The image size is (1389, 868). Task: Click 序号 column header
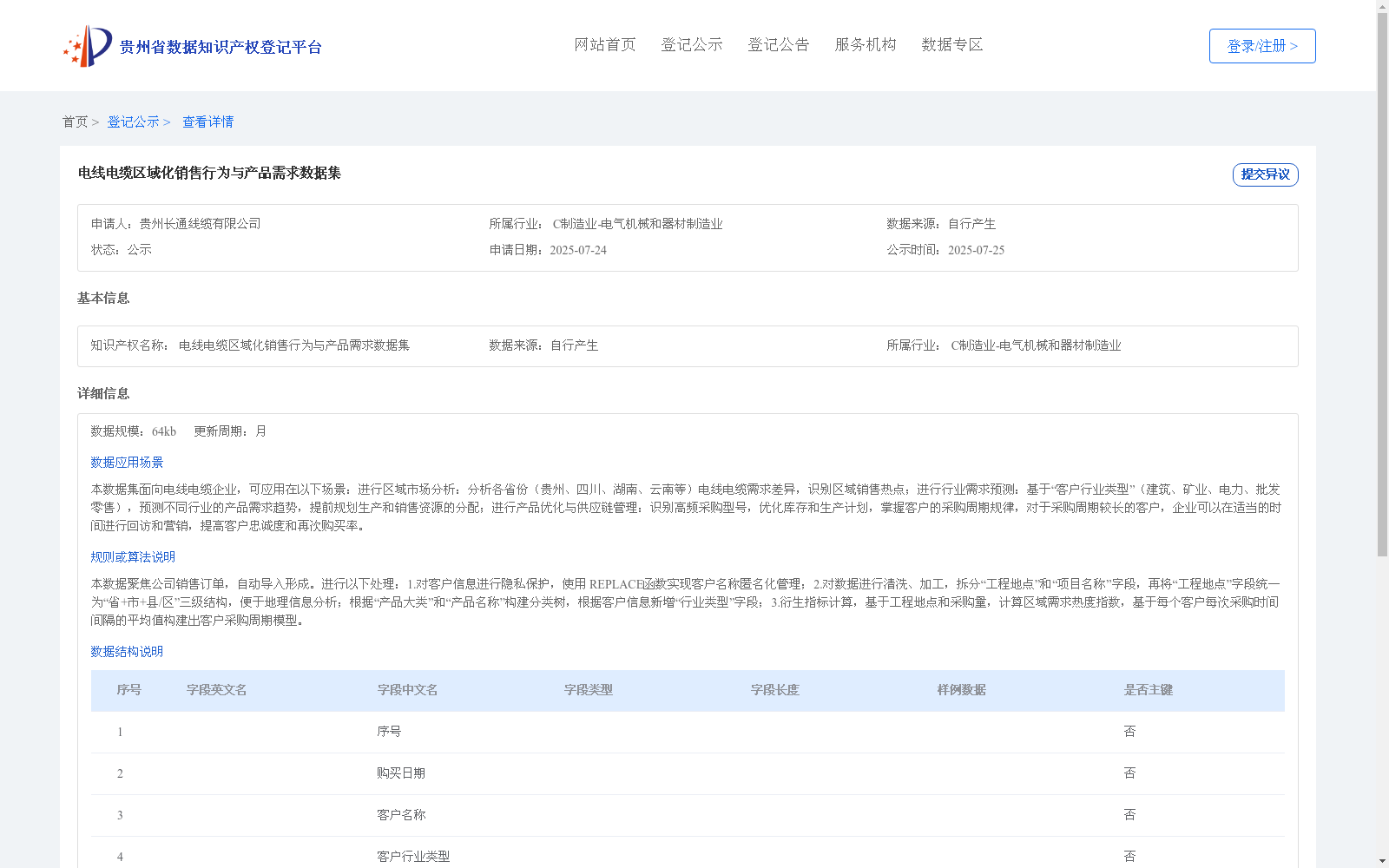129,690
